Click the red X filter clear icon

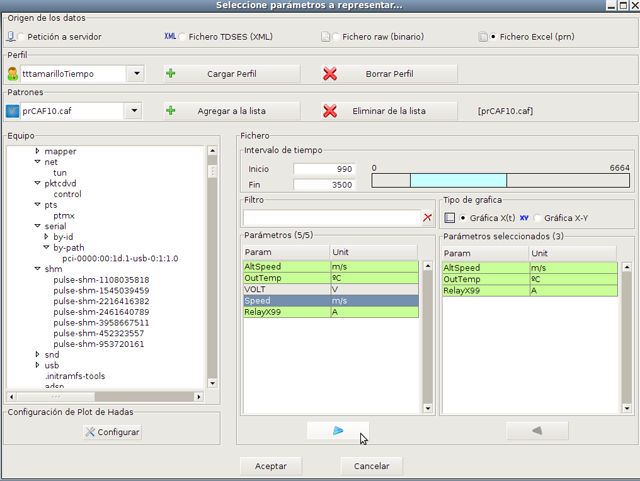point(427,218)
